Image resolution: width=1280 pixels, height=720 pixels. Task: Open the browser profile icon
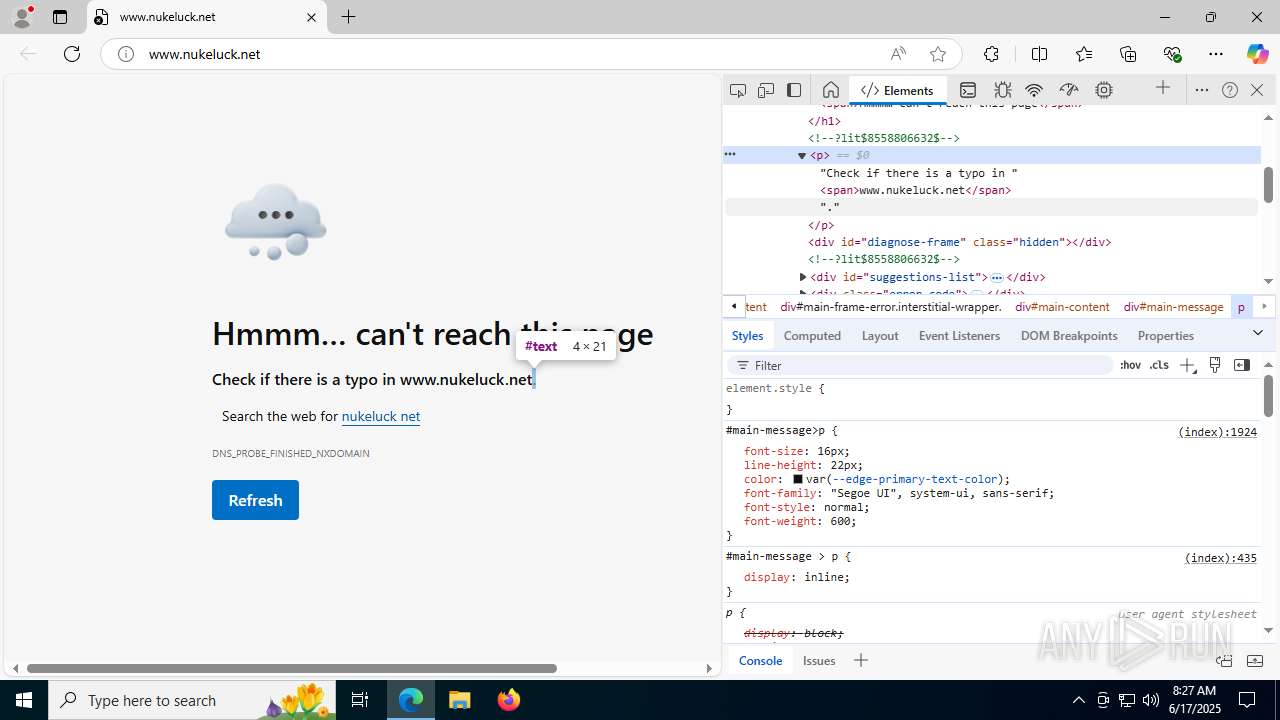(x=22, y=17)
